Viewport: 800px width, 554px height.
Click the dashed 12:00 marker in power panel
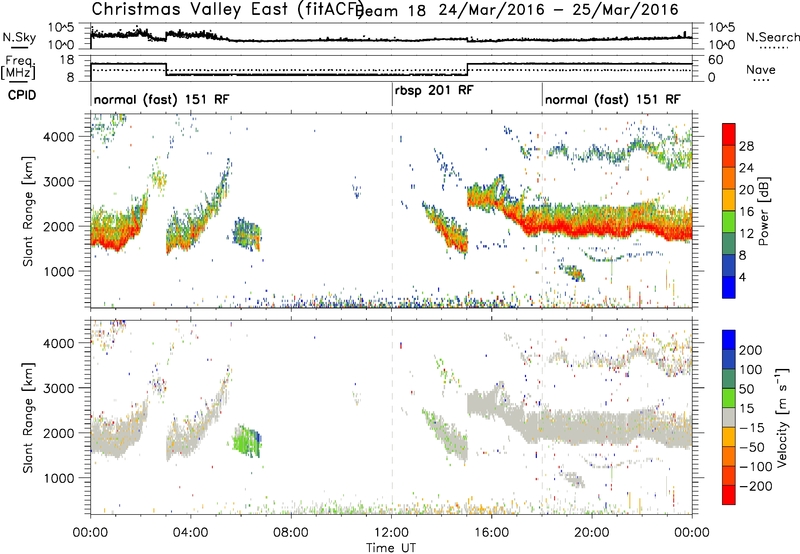[x=392, y=211]
